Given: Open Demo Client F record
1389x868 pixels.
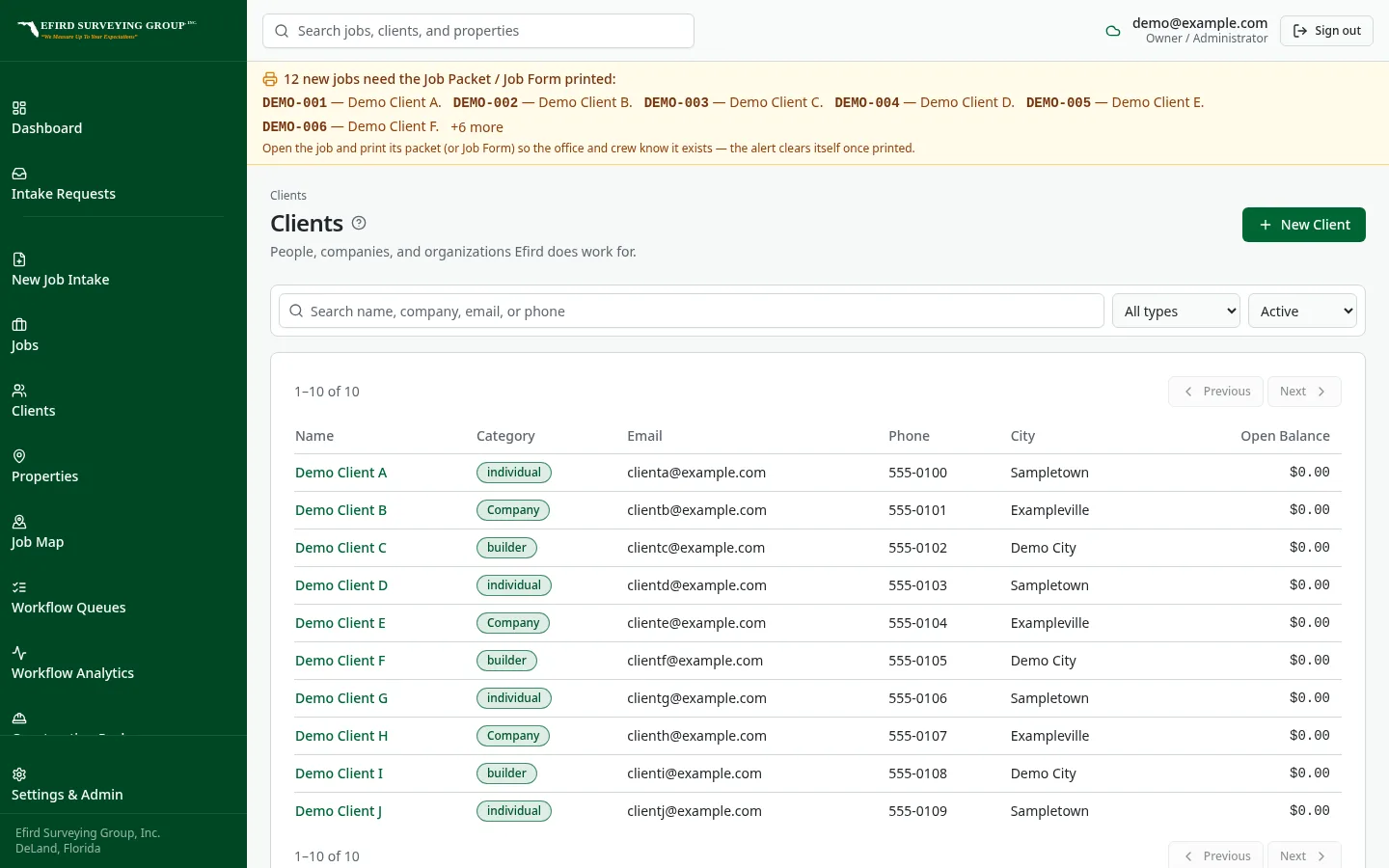Looking at the screenshot, I should click(x=340, y=661).
